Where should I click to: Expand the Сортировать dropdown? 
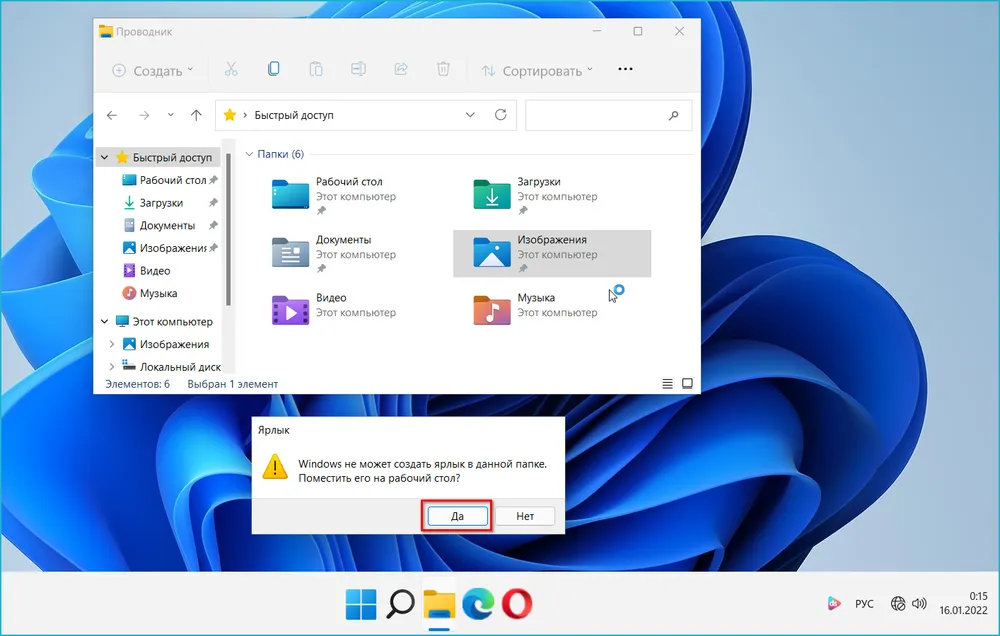coord(537,71)
